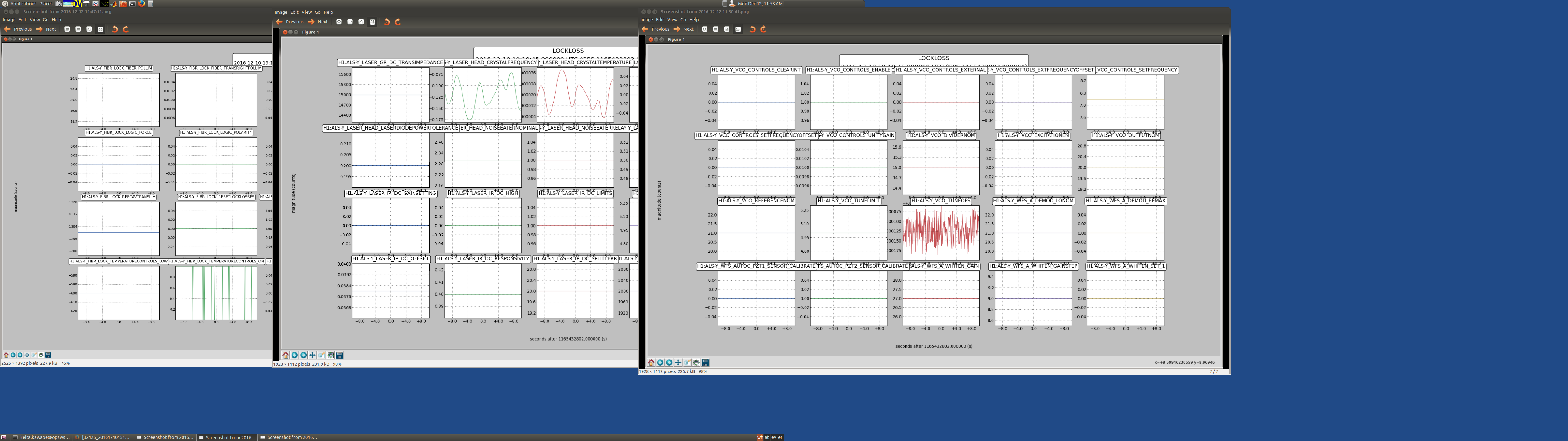Open Image menu in 11:50:41 screenshot window
1568x441 pixels.
click(647, 20)
